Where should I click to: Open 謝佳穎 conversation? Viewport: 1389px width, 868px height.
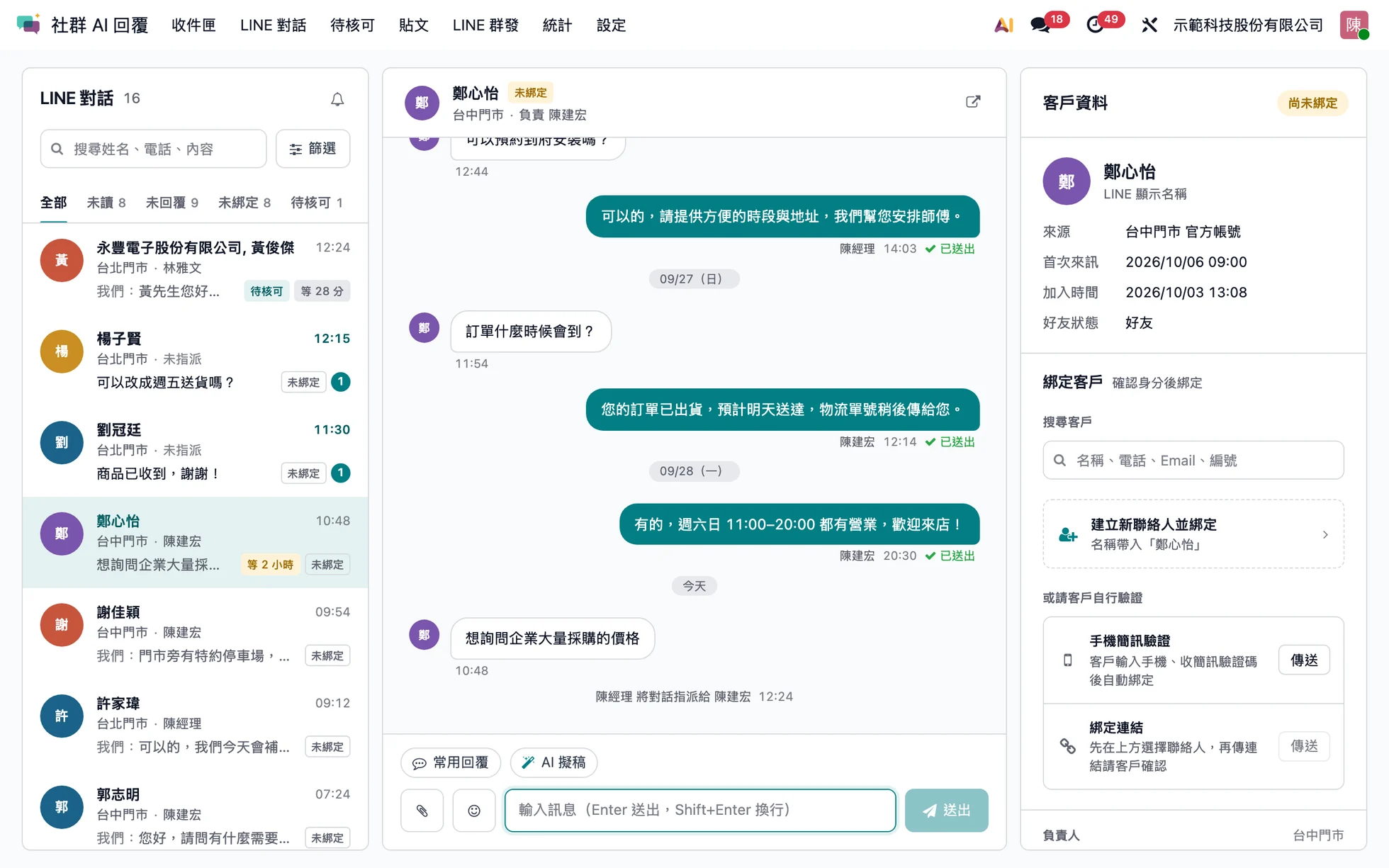pos(195,633)
